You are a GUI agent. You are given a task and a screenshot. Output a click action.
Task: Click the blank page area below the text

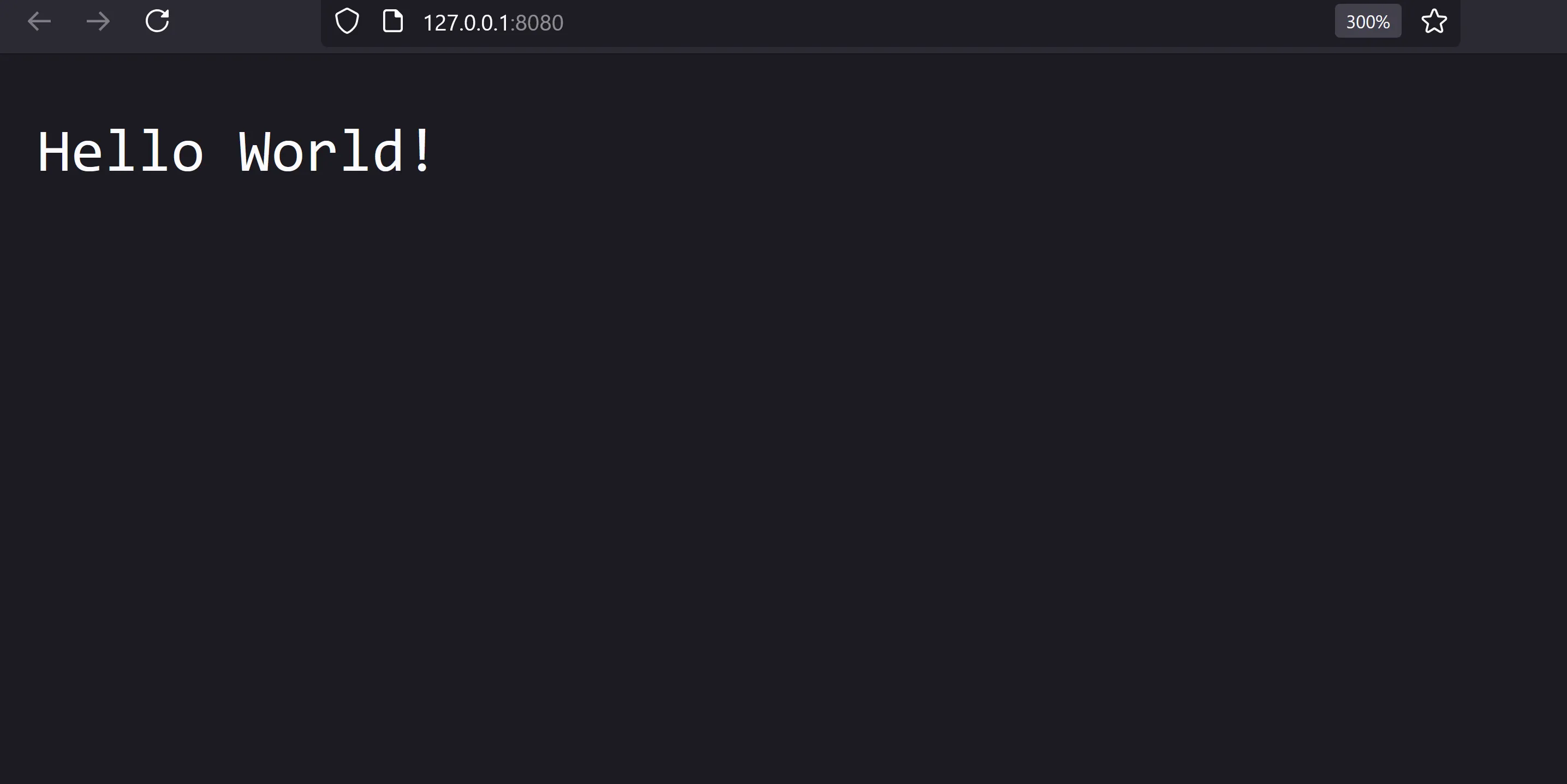point(784,487)
